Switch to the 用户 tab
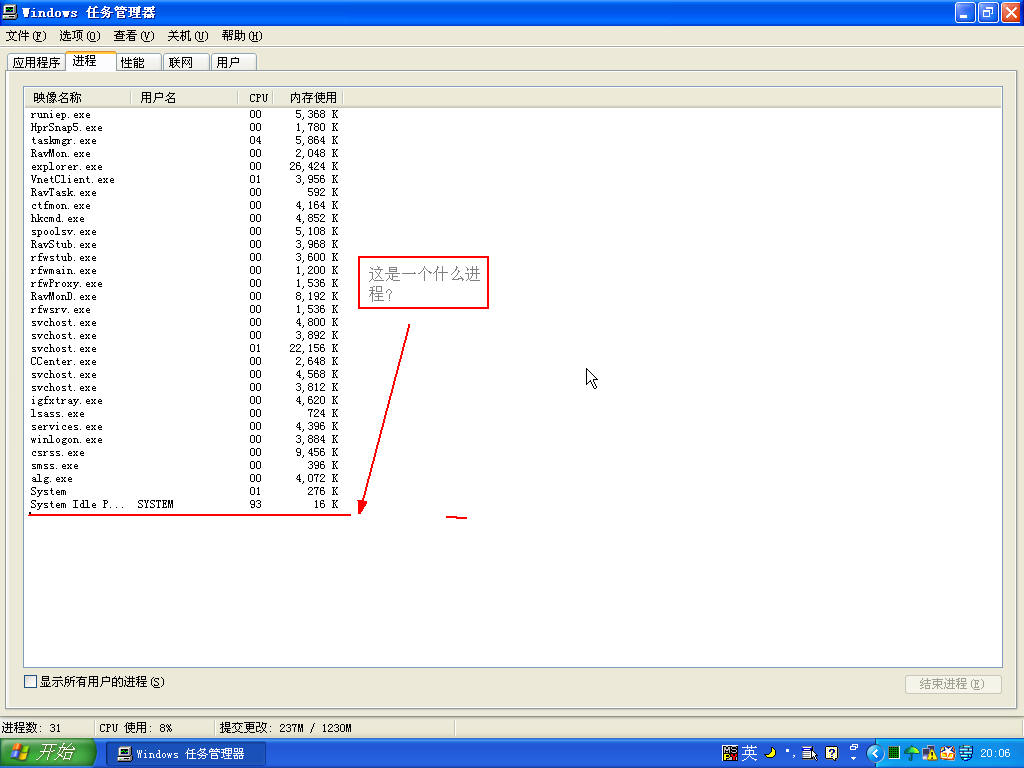 (234, 62)
